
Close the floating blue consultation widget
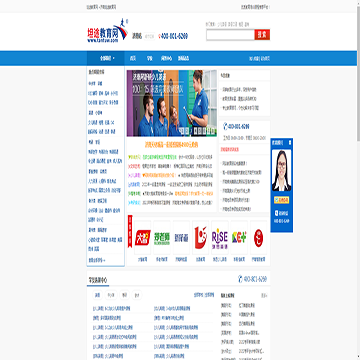pyautogui.click(x=290, y=142)
